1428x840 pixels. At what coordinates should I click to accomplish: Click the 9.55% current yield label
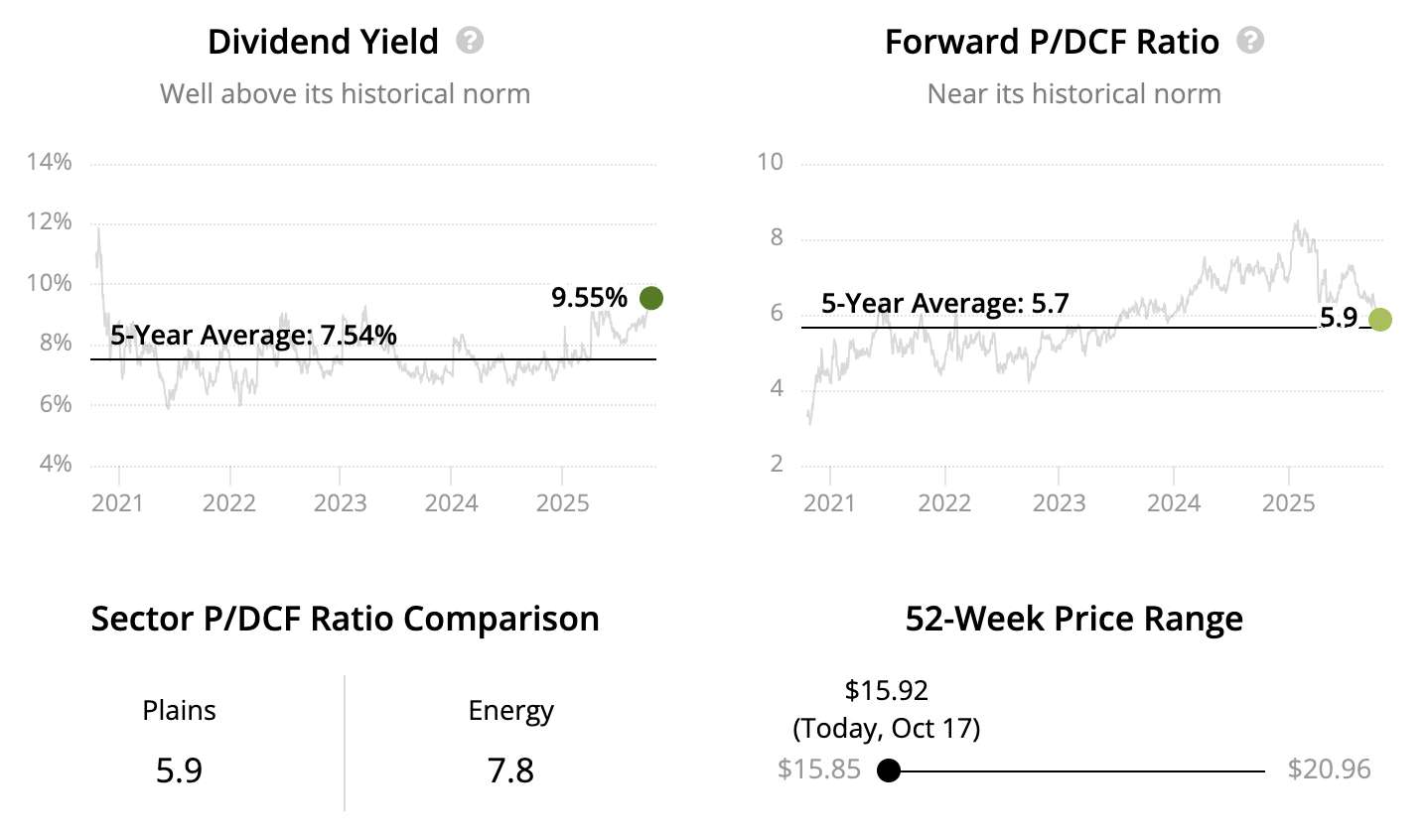[589, 298]
